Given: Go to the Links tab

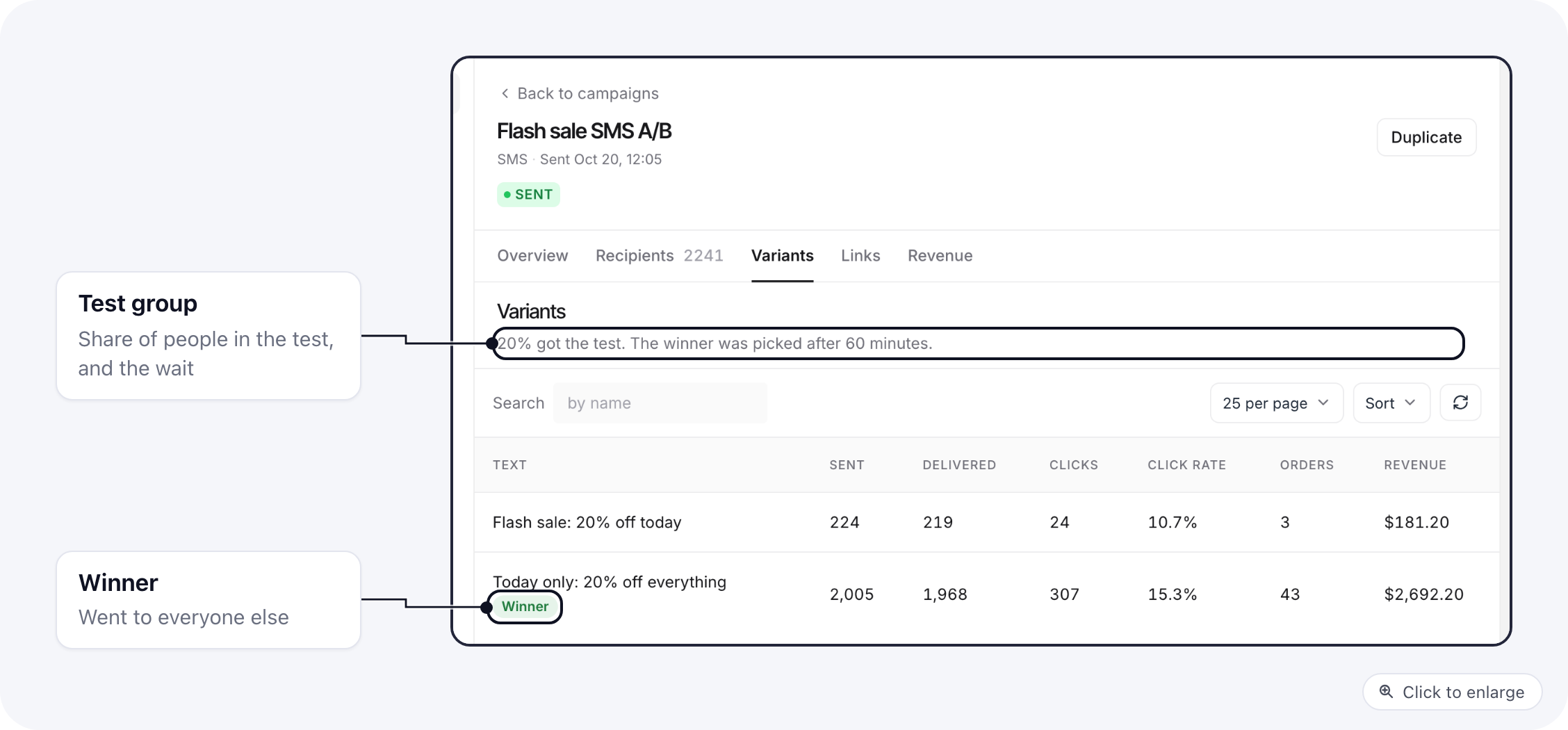Looking at the screenshot, I should (x=860, y=255).
